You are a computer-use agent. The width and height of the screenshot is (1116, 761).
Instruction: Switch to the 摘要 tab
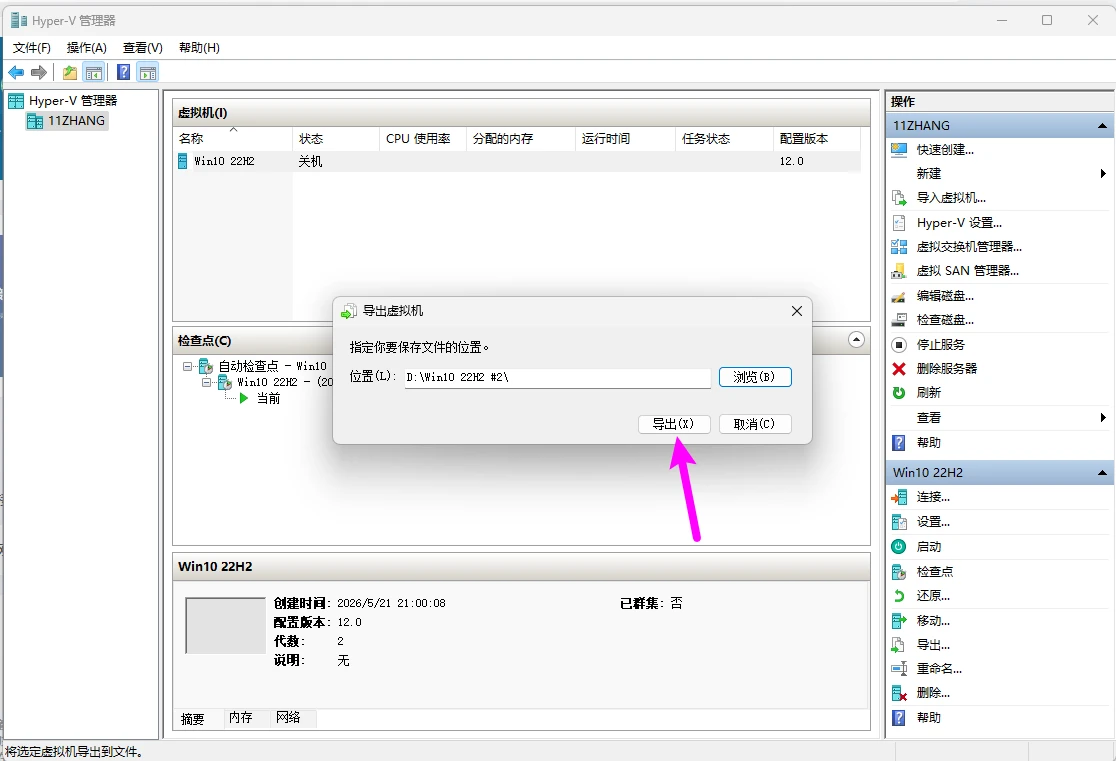coord(192,719)
